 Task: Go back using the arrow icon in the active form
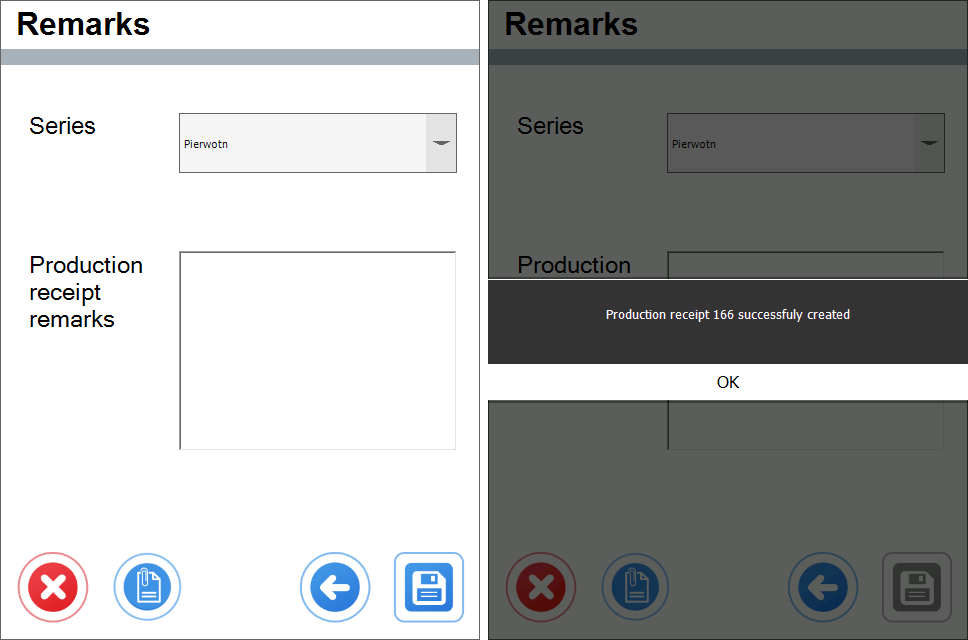pyautogui.click(x=335, y=587)
